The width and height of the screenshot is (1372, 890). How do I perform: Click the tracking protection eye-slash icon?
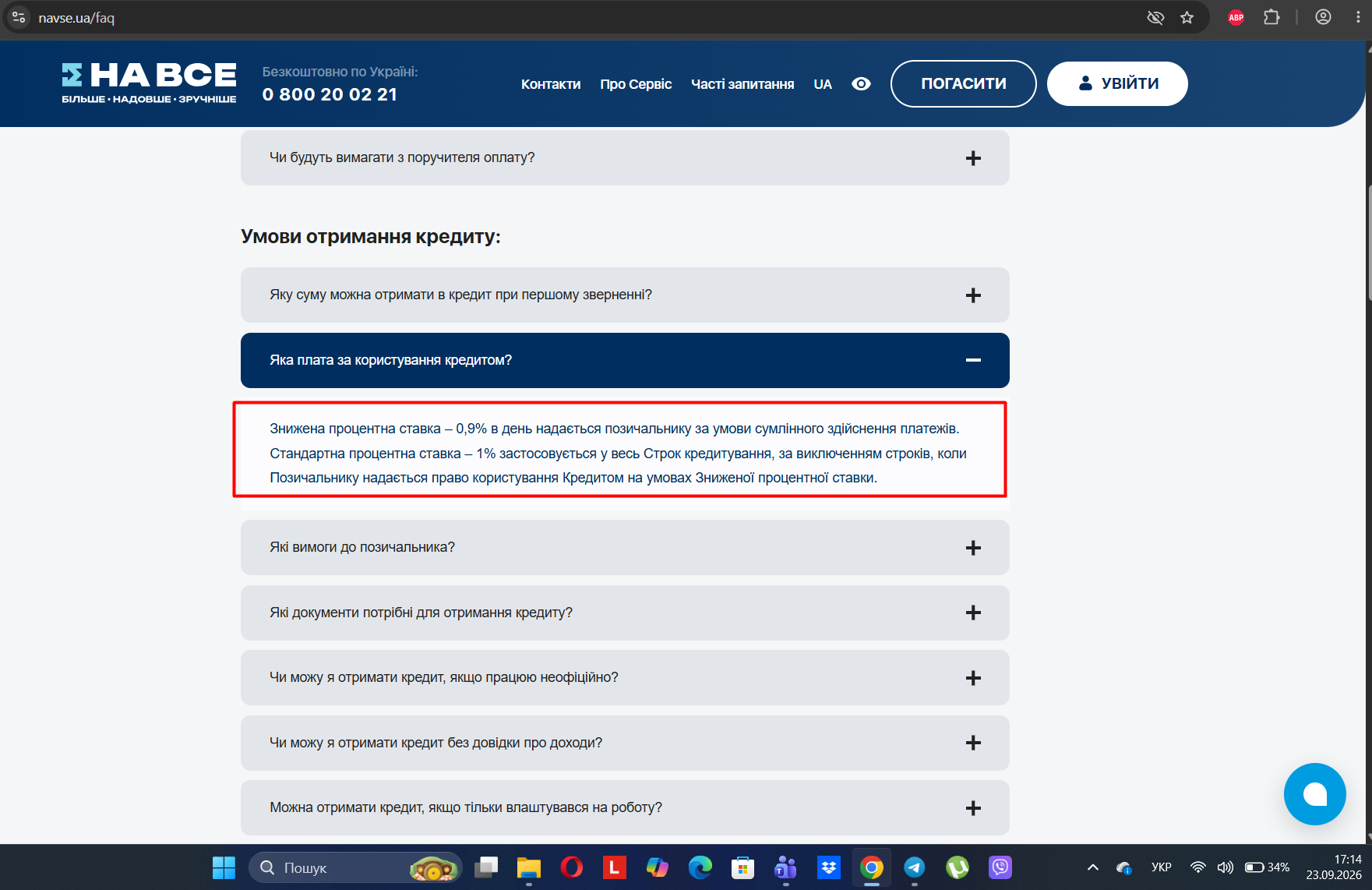(x=1155, y=17)
